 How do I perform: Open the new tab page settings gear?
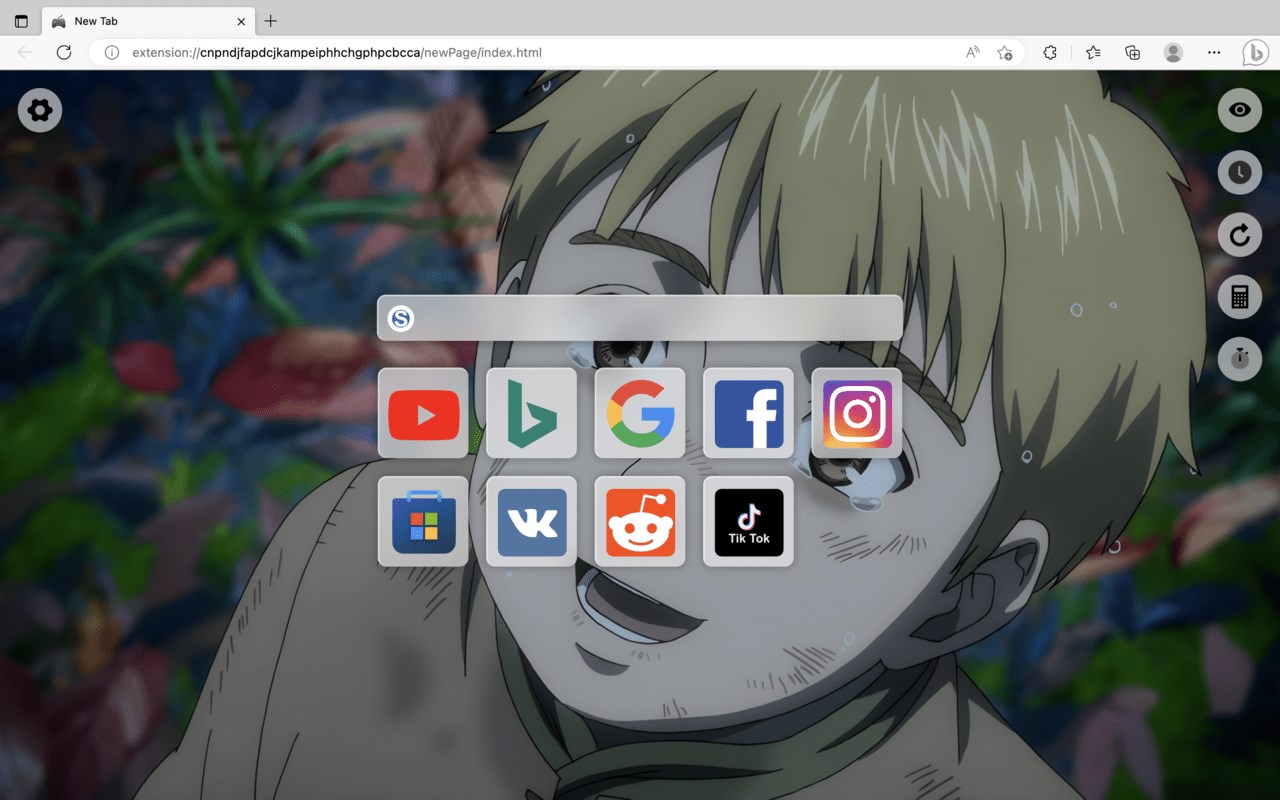pyautogui.click(x=40, y=110)
